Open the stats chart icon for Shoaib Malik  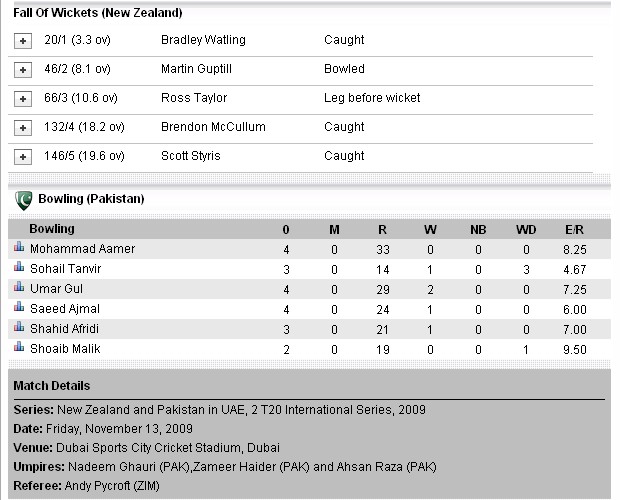click(x=19, y=347)
